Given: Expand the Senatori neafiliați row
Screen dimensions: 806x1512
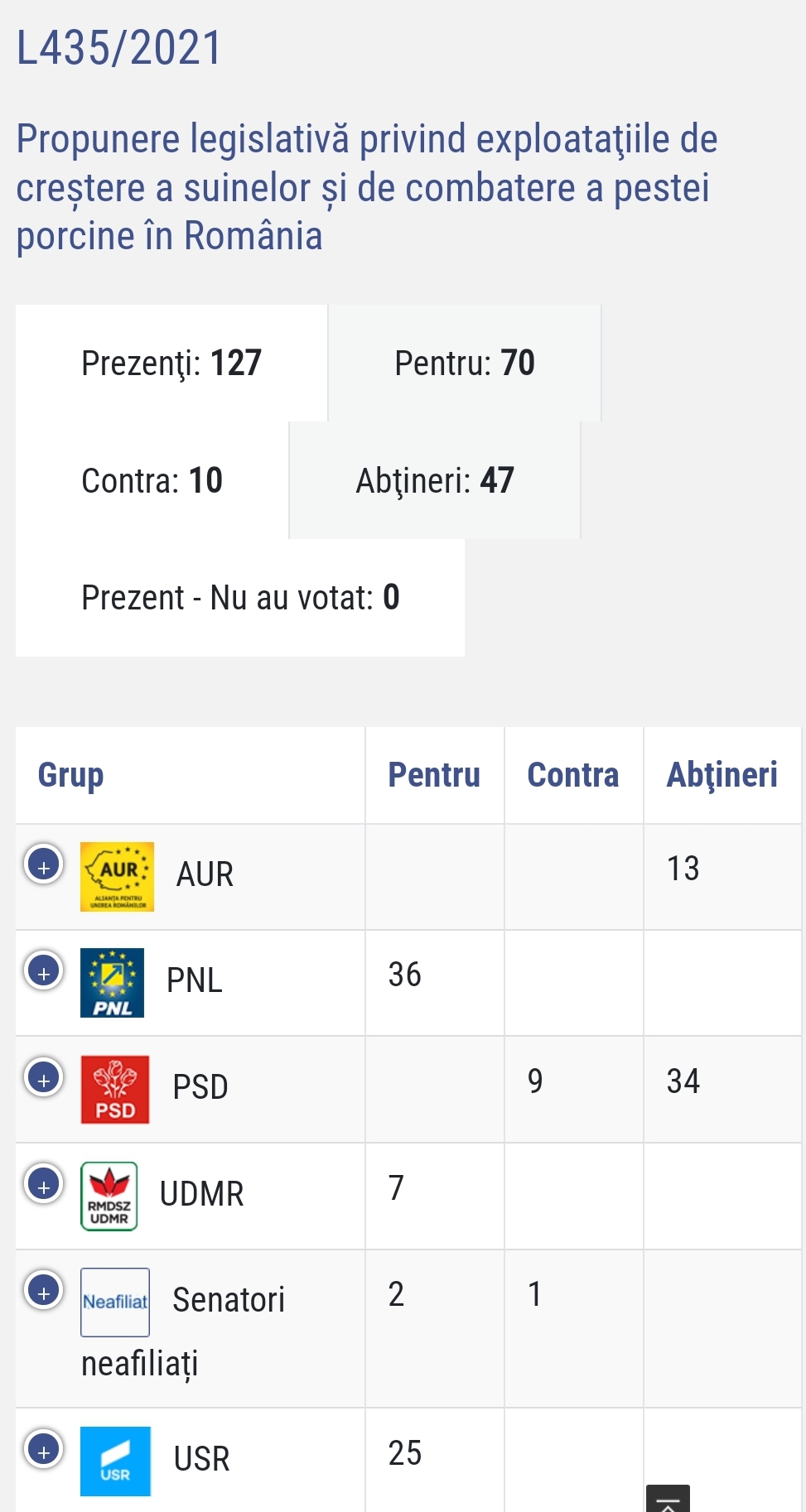Looking at the screenshot, I should (x=44, y=1292).
